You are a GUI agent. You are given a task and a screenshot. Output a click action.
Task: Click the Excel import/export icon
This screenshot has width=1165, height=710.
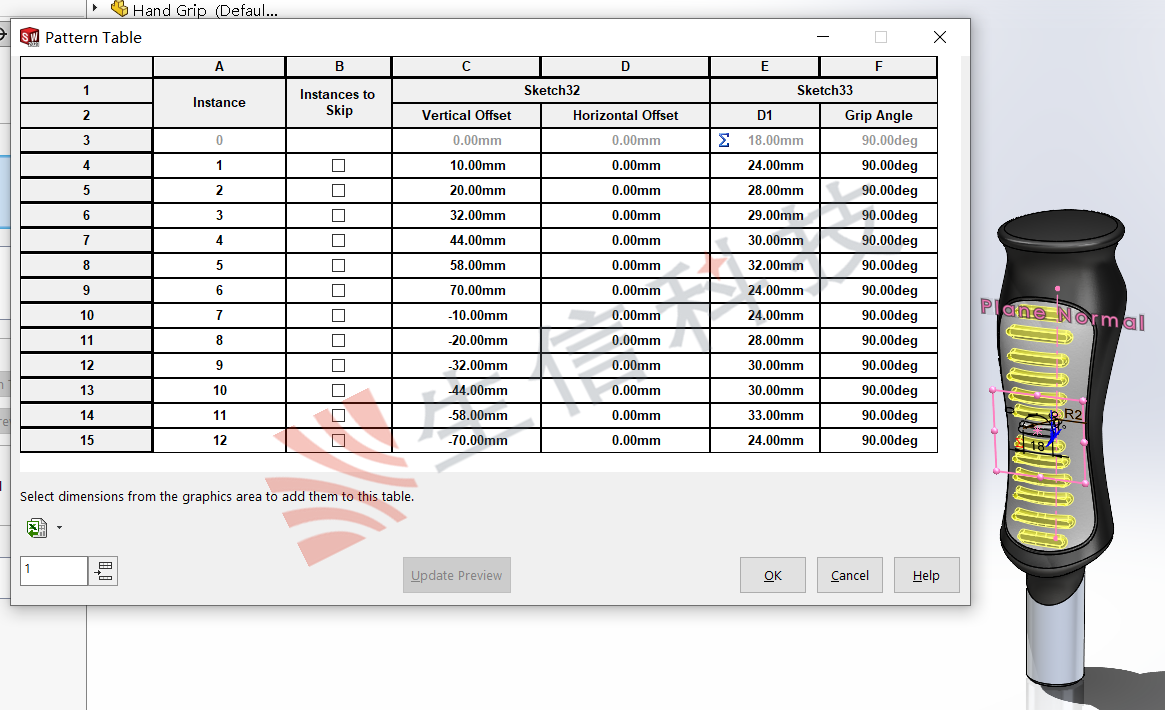(36, 528)
